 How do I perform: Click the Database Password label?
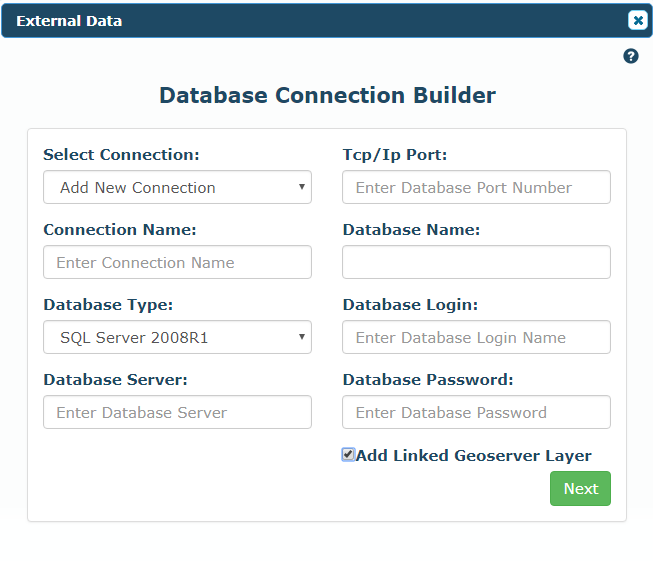point(428,379)
